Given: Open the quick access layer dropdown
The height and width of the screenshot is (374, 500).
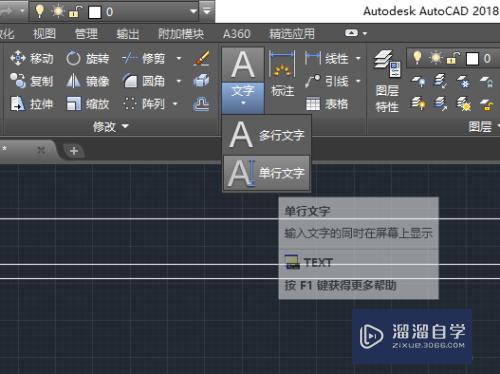Looking at the screenshot, I should (193, 12).
